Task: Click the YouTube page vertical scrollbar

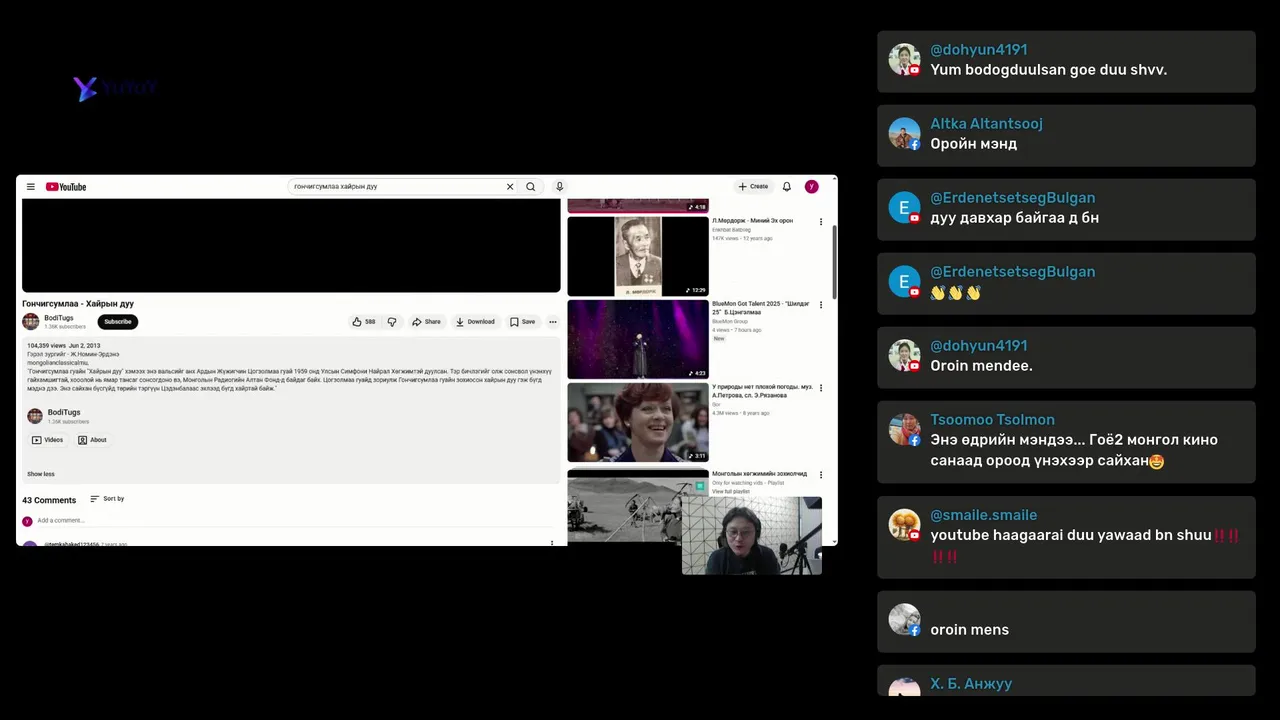Action: [x=835, y=262]
